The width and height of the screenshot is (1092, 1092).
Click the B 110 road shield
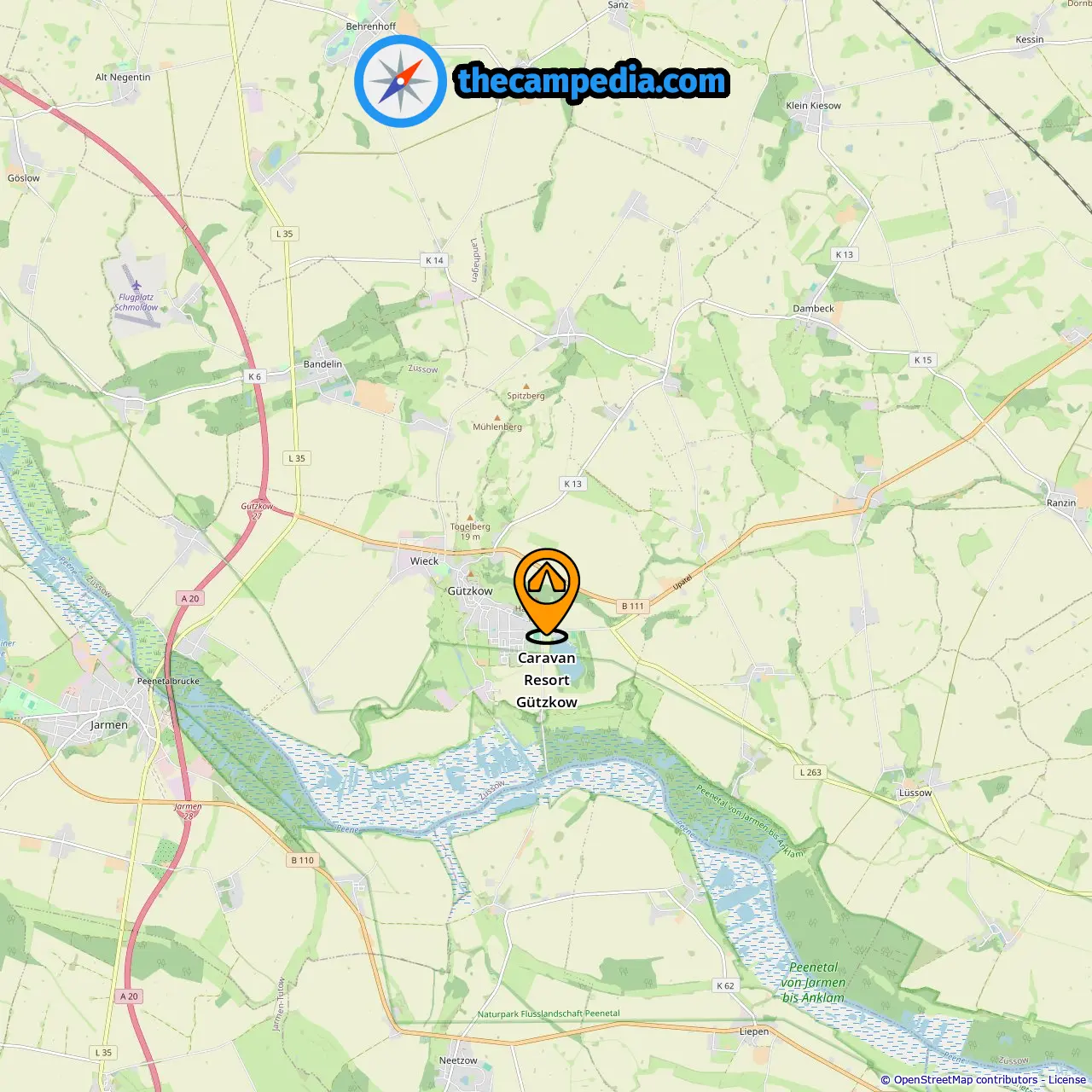tap(303, 860)
